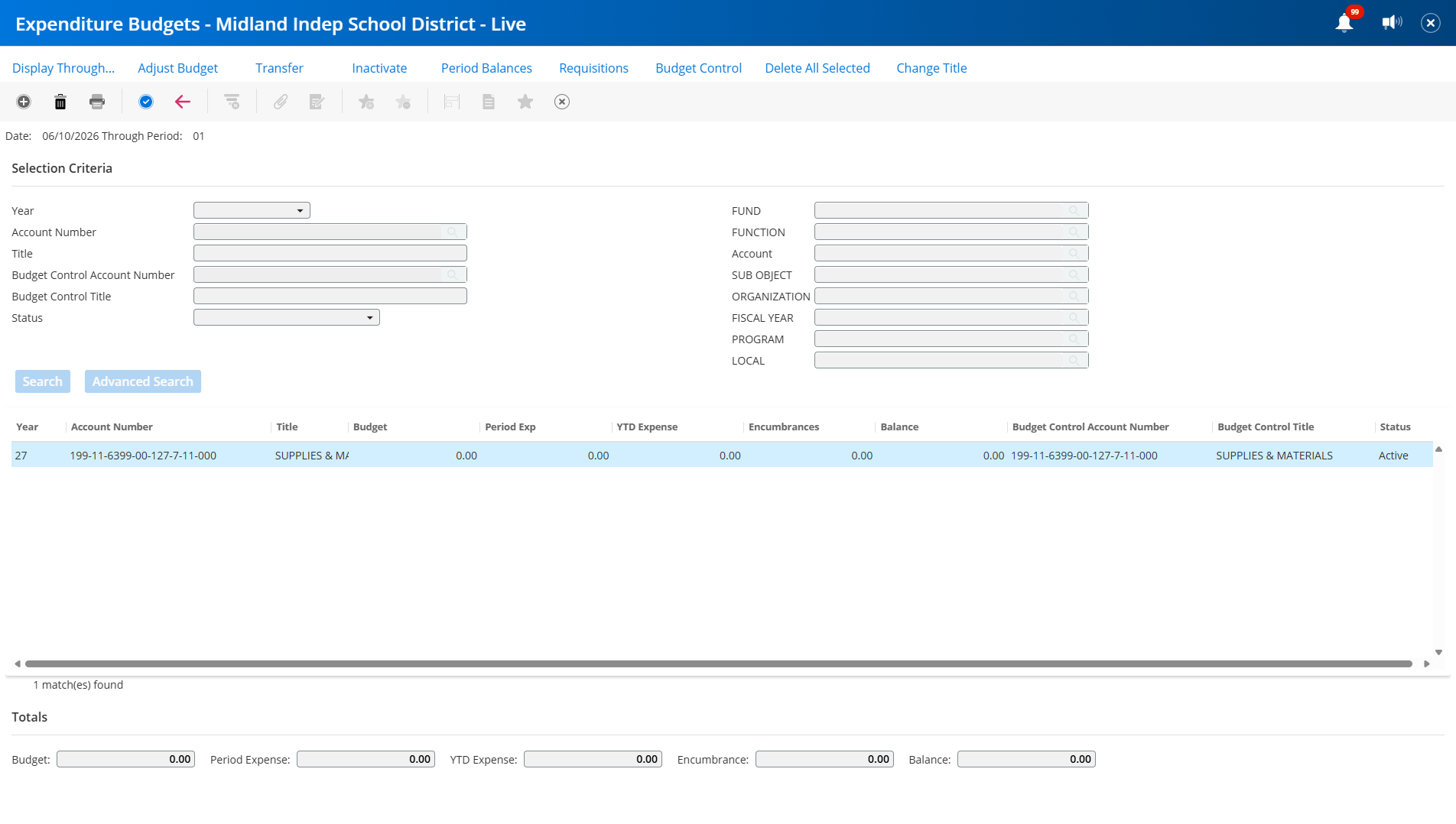
Task: Click the speaker announcements icon
Action: [x=1392, y=23]
